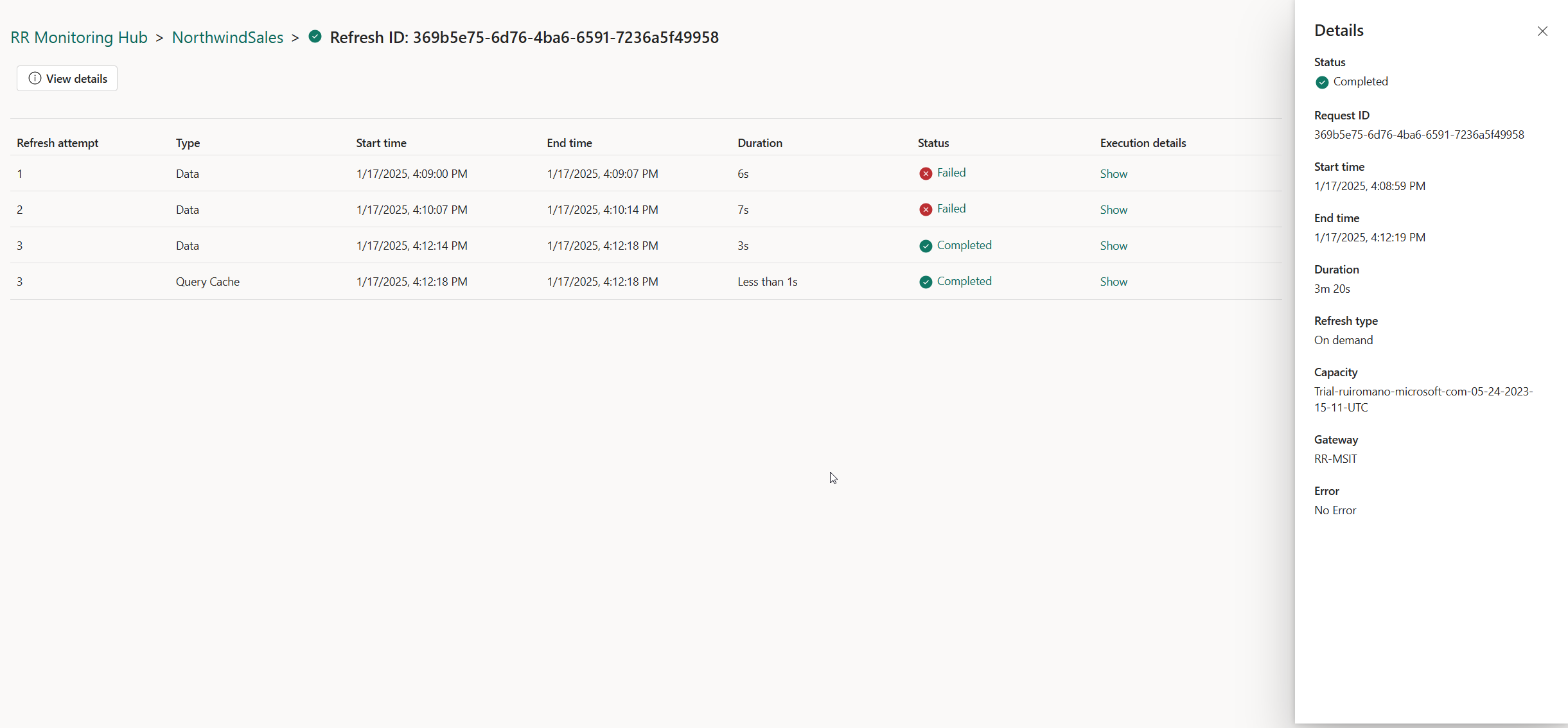The image size is (1568, 728).
Task: Open the View details button
Action: click(x=67, y=78)
